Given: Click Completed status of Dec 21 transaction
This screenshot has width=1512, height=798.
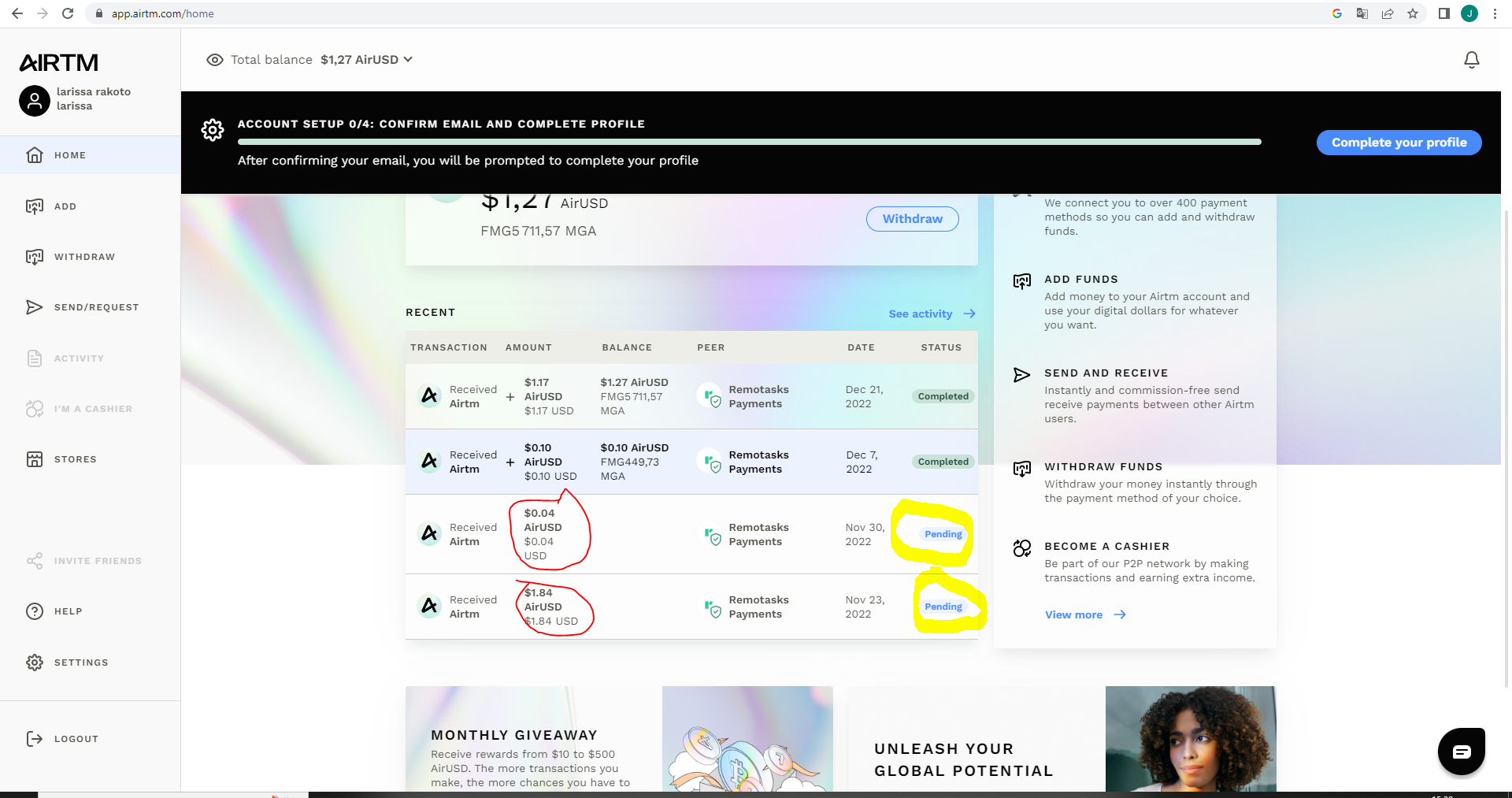Looking at the screenshot, I should coord(943,396).
